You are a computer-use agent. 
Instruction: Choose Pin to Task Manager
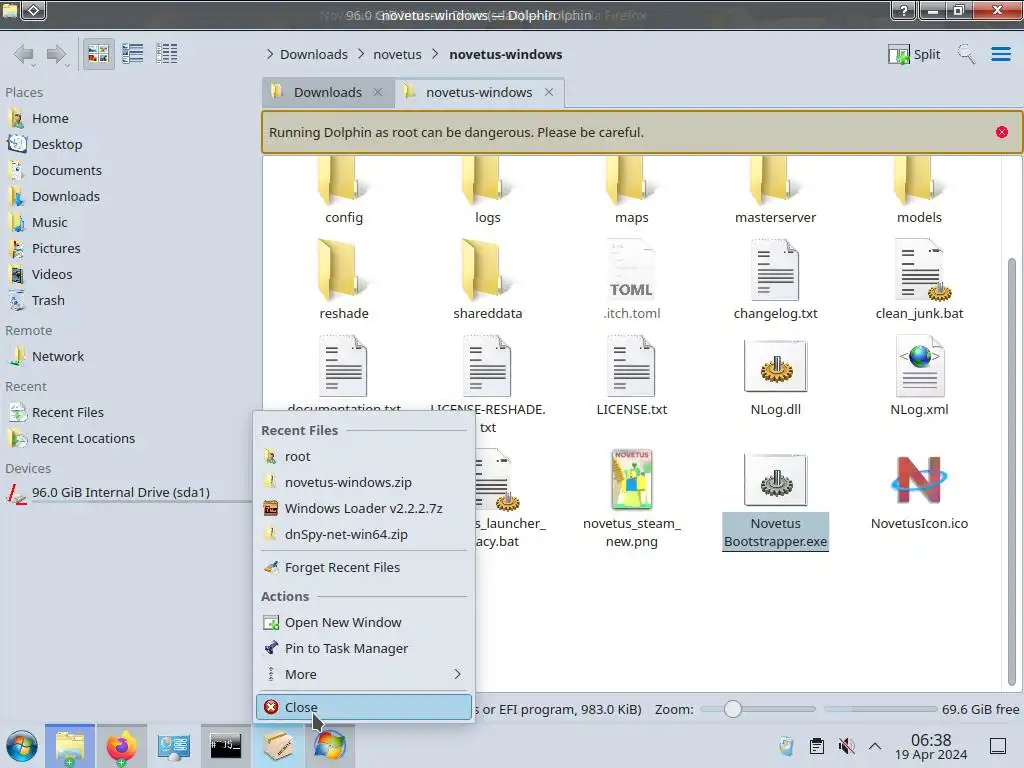[364, 648]
